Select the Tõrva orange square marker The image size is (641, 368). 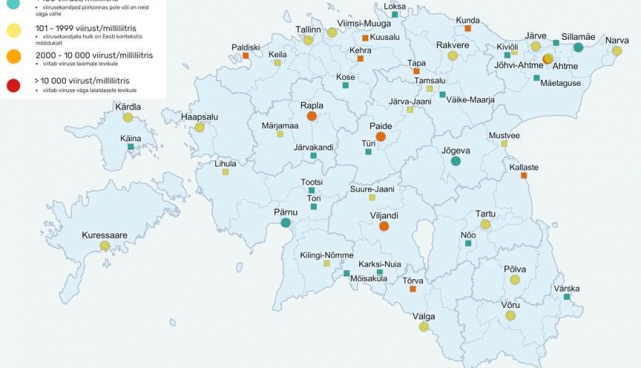[413, 289]
